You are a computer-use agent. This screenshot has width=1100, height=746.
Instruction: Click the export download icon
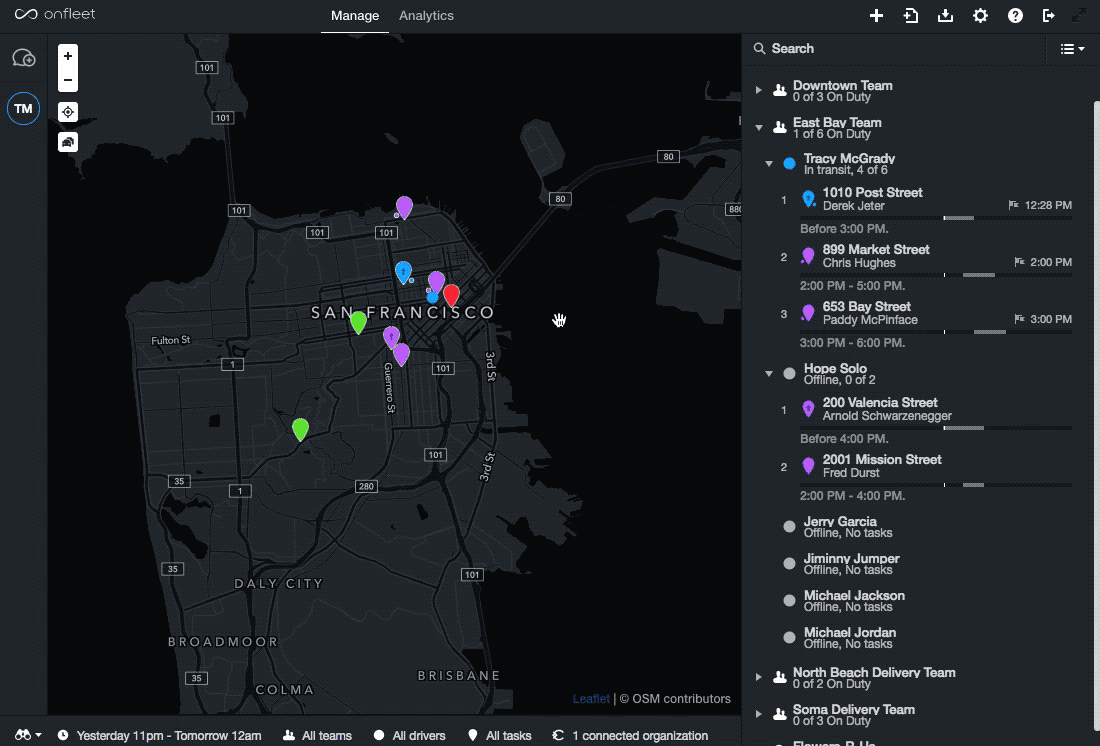[x=946, y=15]
